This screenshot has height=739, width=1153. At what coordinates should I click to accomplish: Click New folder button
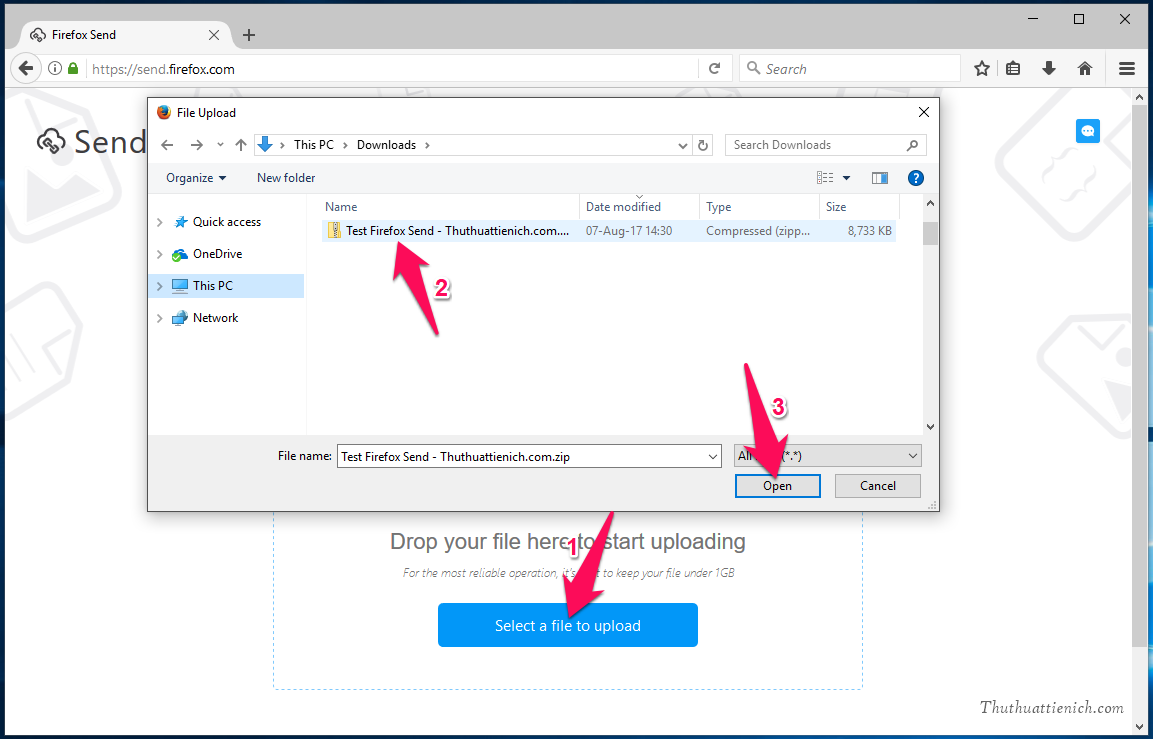click(286, 178)
